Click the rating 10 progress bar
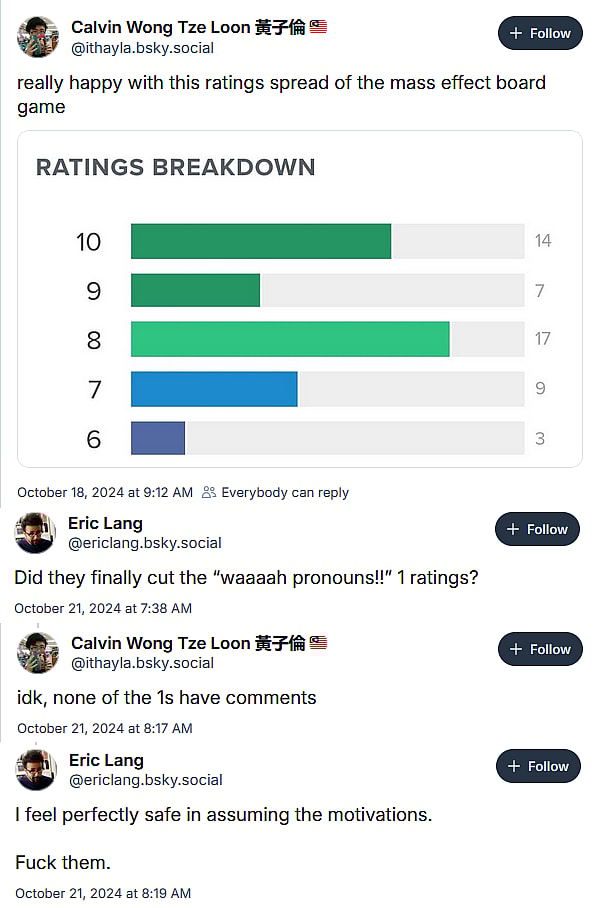The image size is (595, 908). [260, 241]
